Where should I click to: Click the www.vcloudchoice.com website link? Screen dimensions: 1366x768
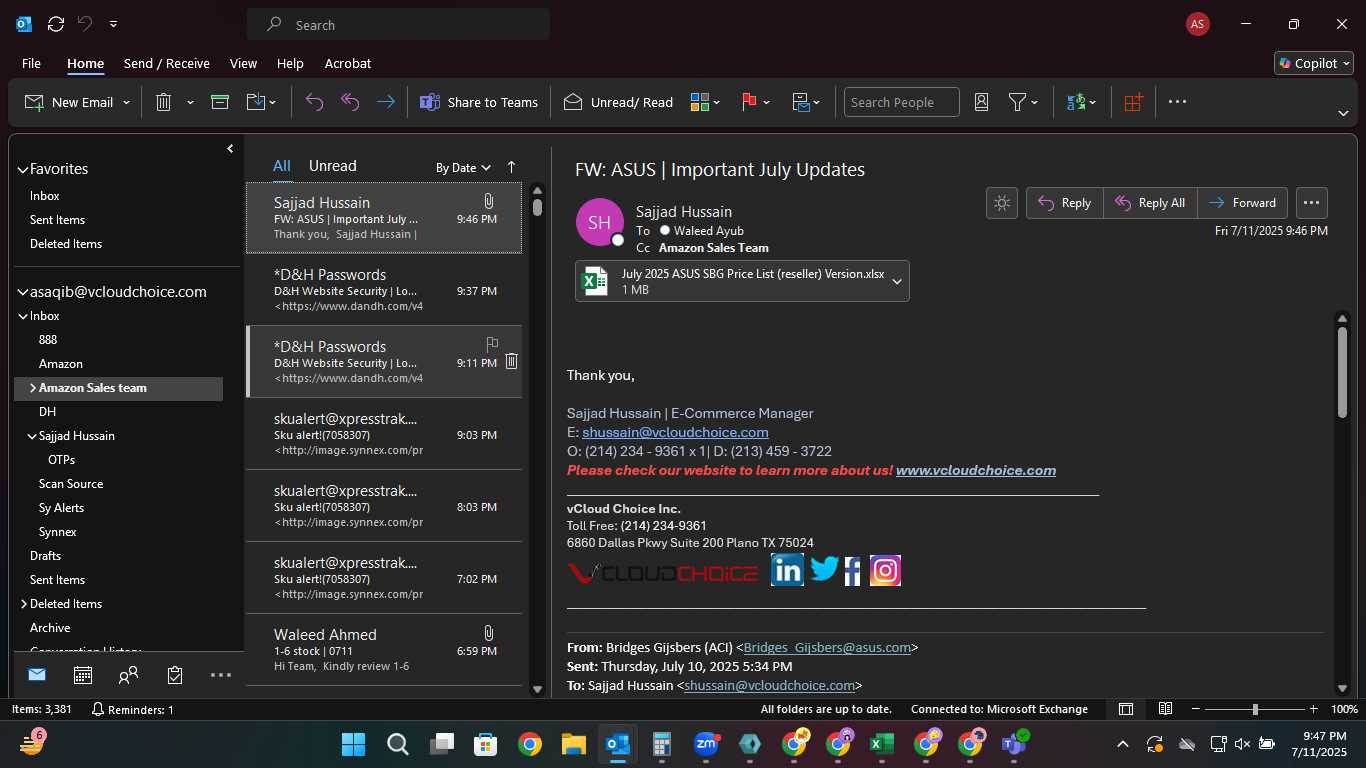click(x=976, y=470)
